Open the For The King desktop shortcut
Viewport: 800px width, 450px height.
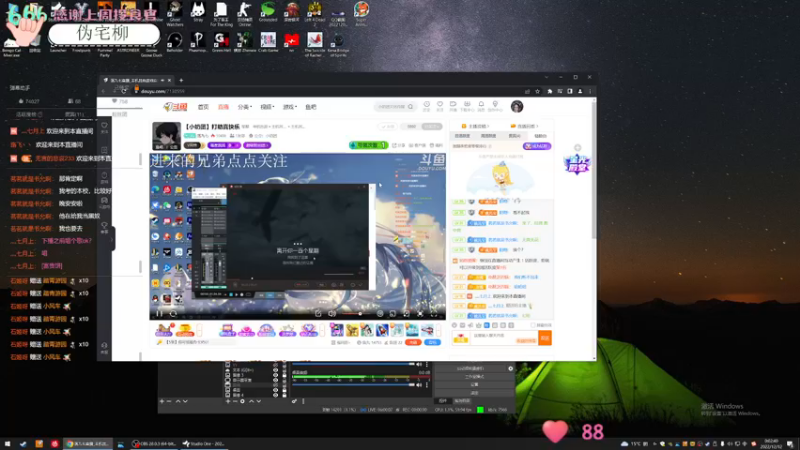pos(221,14)
